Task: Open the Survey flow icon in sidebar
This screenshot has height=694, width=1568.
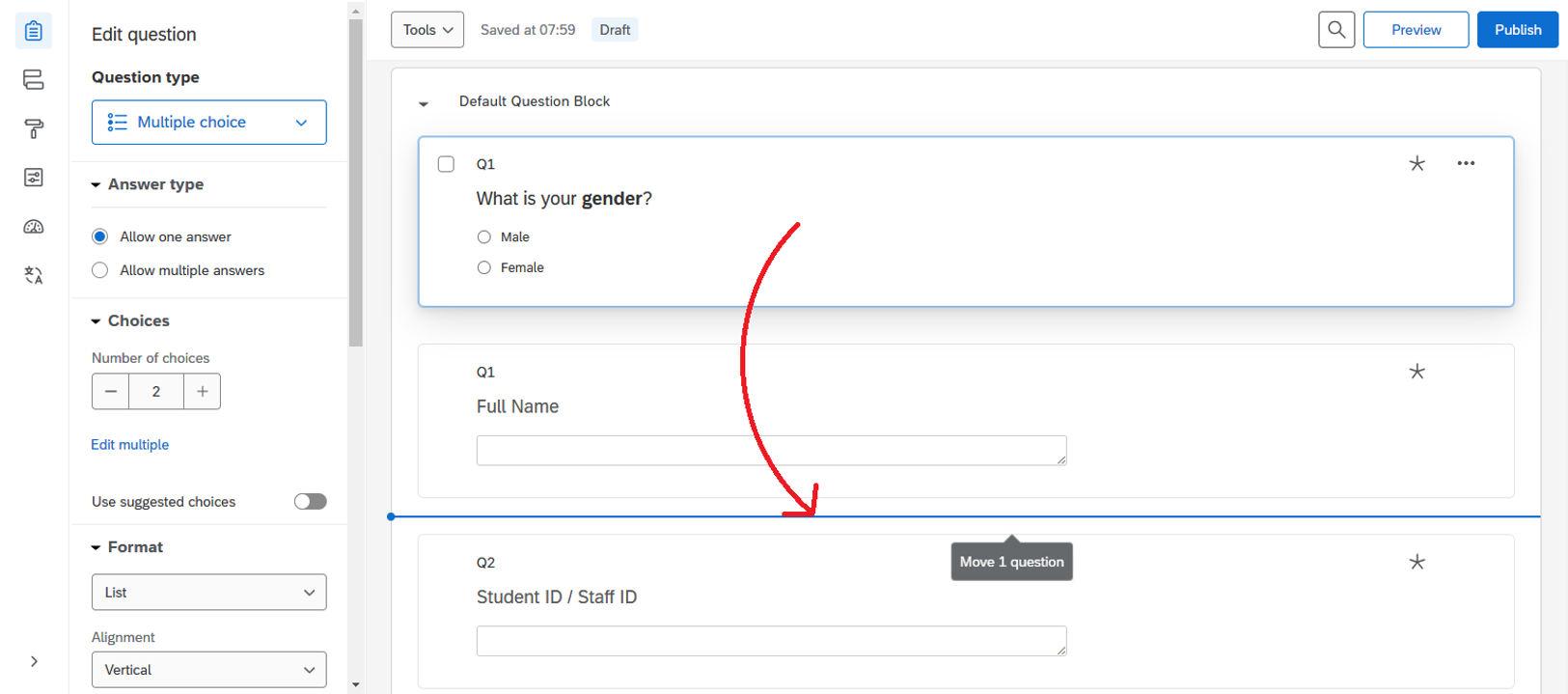Action: pos(34,79)
